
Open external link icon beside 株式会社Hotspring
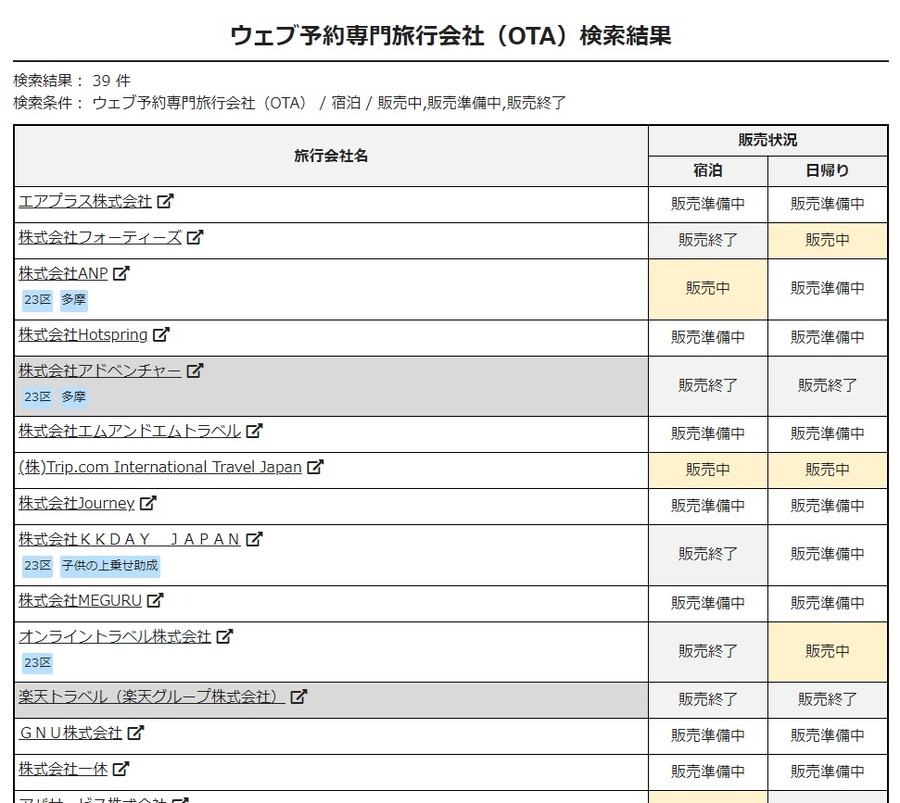[161, 334]
